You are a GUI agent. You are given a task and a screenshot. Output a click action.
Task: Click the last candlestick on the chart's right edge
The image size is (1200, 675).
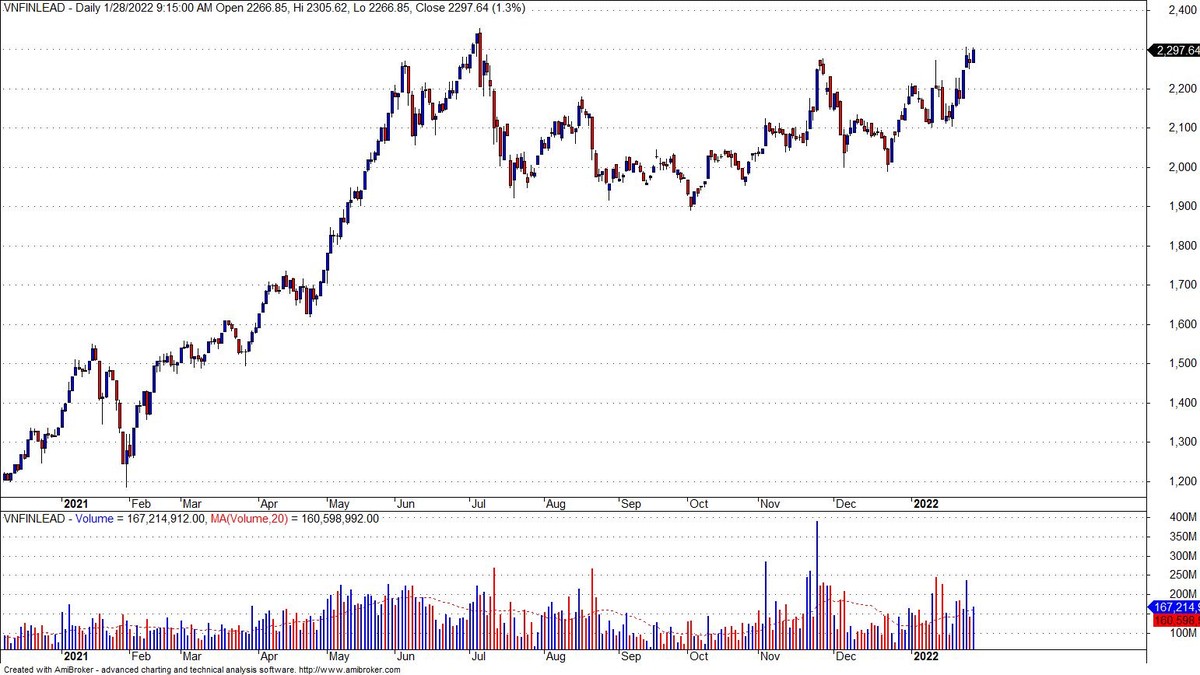tap(973, 55)
